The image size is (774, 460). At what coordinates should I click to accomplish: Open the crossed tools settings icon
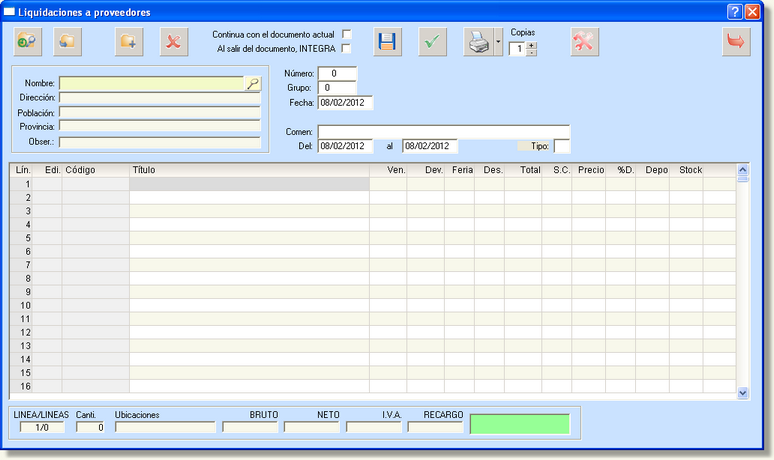[x=585, y=42]
